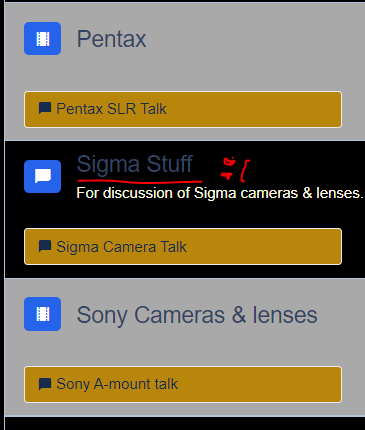The image size is (365, 430).
Task: Click the Sony Cameras & lenses film icon
Action: 42,314
